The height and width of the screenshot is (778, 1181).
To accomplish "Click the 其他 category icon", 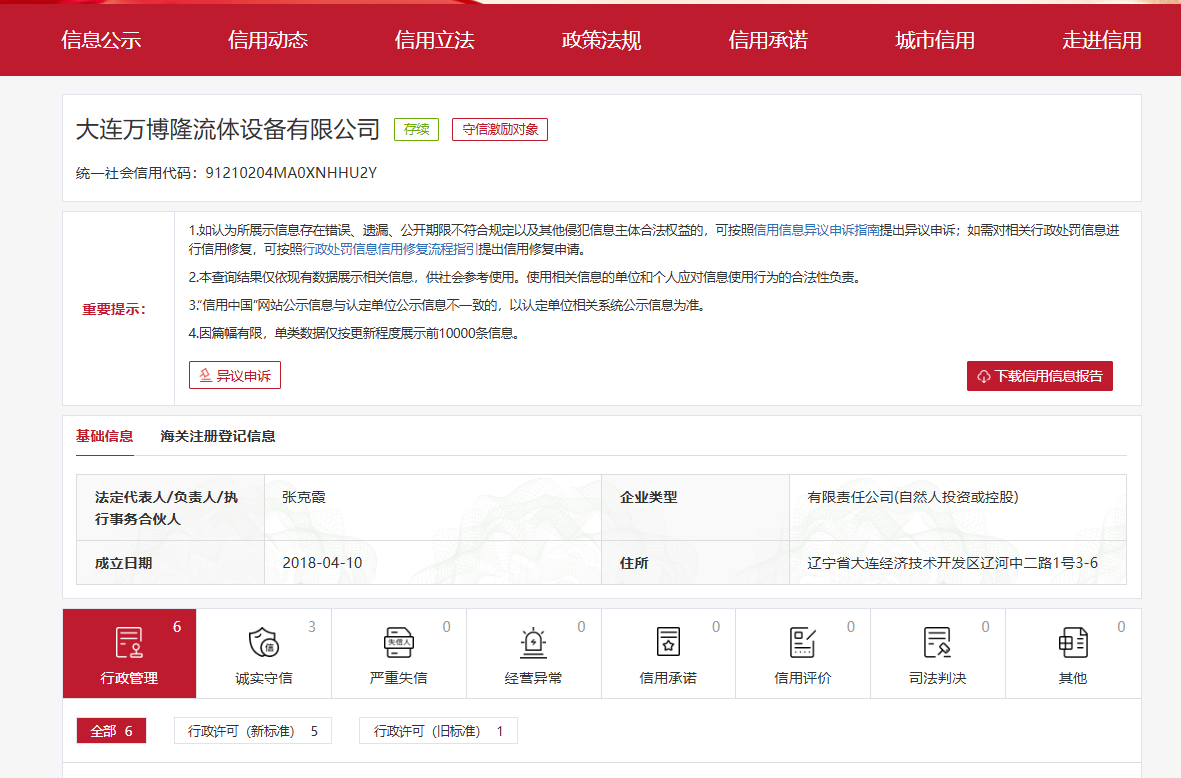I will click(1072, 642).
